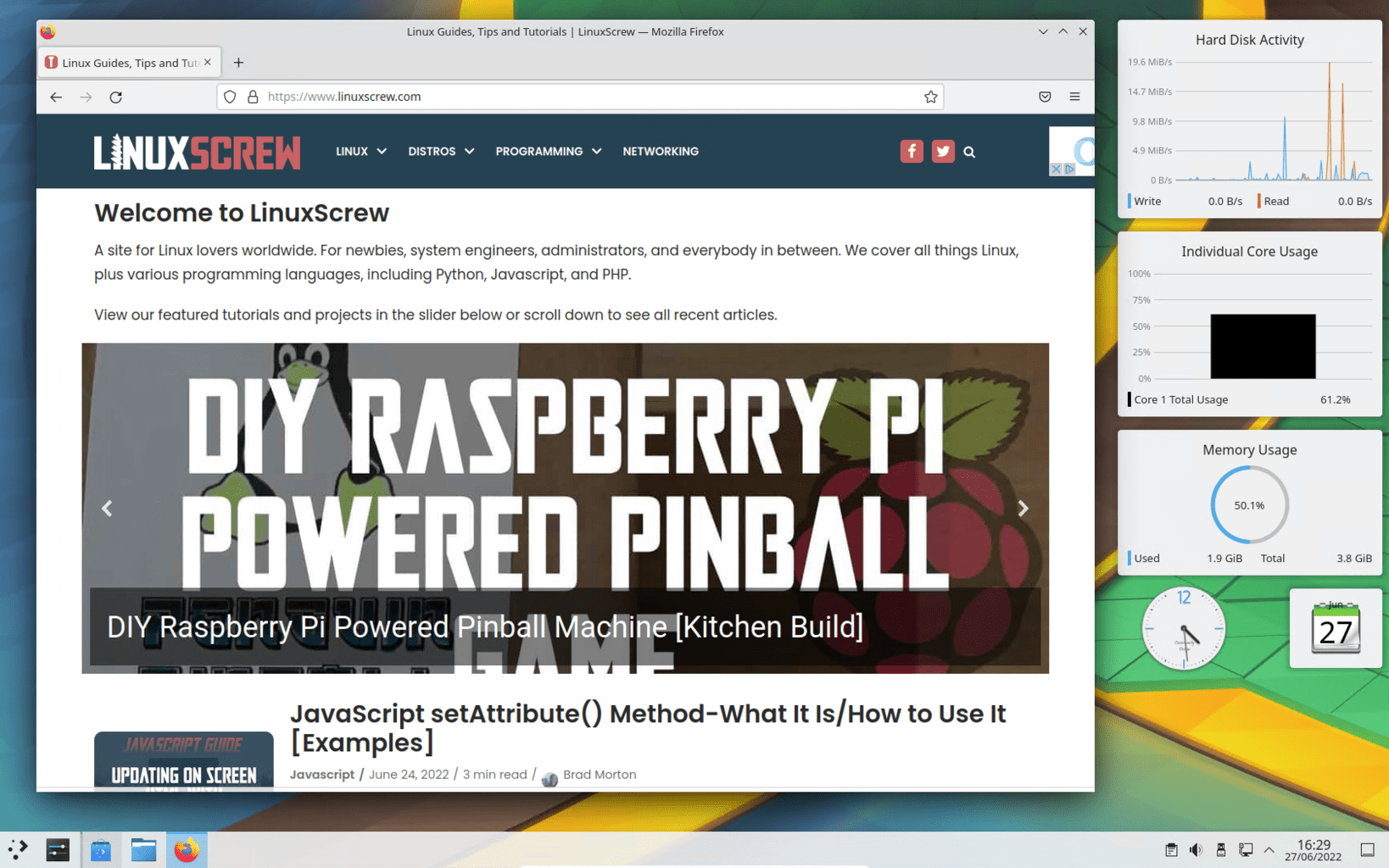
Task: Switch to Firefox in the taskbar
Action: click(187, 849)
